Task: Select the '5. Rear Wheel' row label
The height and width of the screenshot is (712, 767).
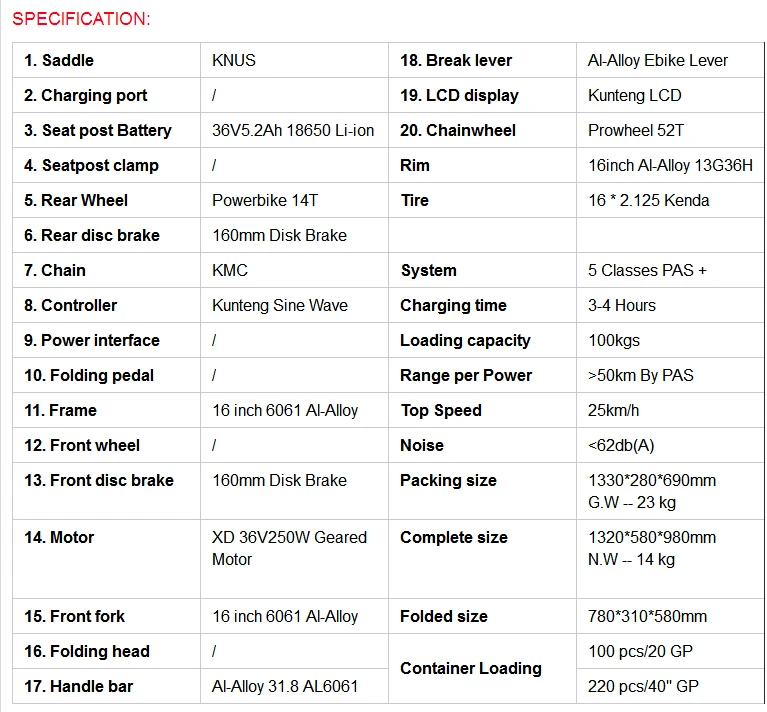Action: pos(76,200)
